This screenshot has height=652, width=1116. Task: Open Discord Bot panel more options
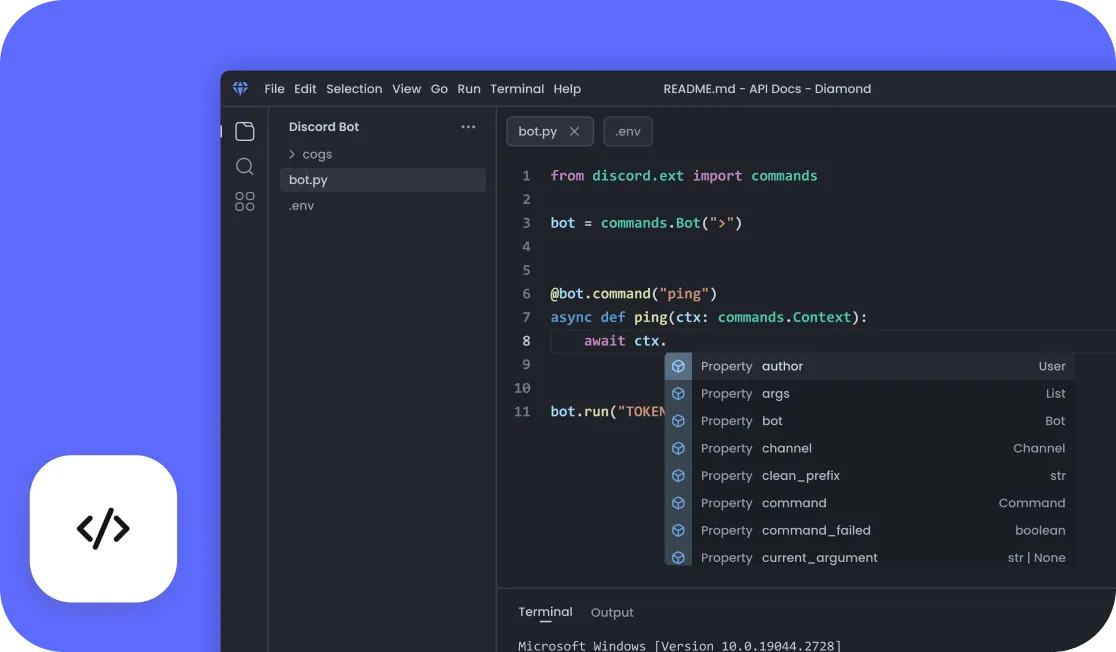tap(468, 127)
